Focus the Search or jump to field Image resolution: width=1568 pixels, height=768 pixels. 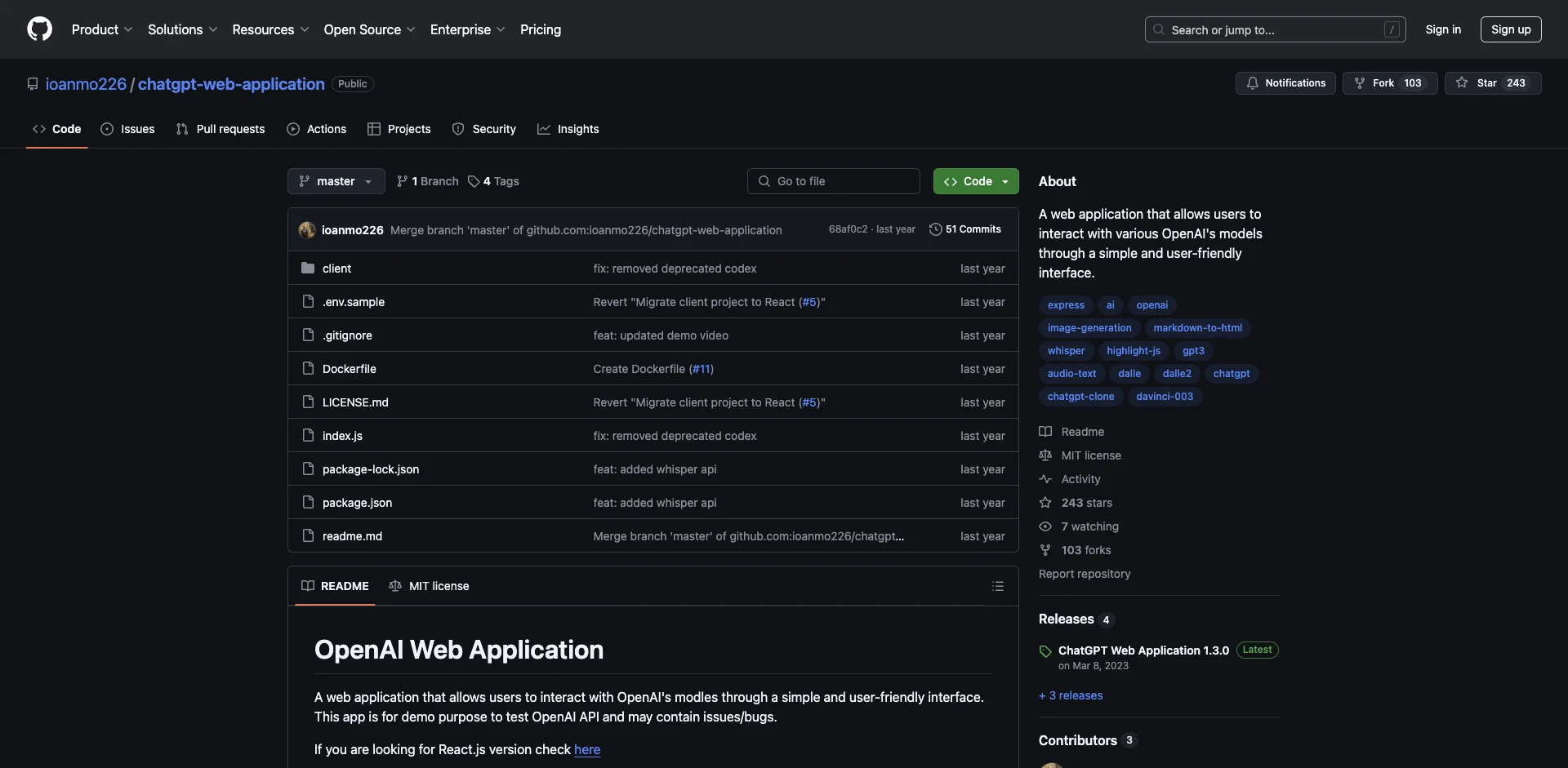[1276, 29]
